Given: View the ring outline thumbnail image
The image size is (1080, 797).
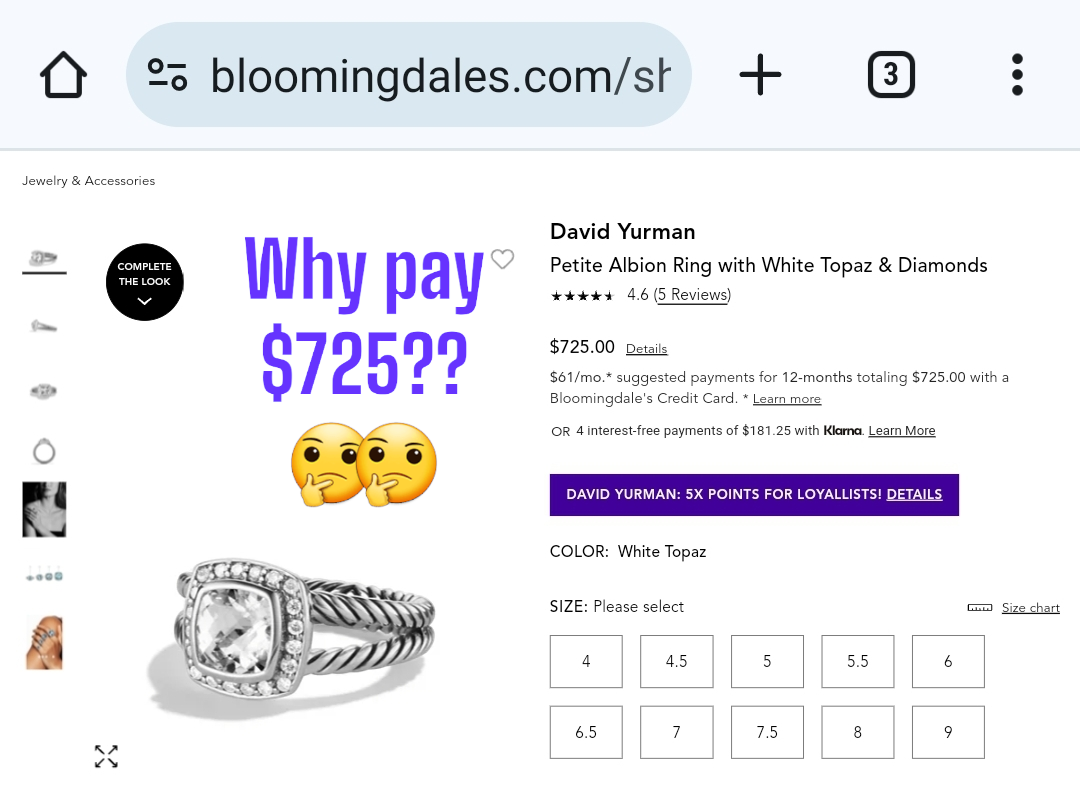Looking at the screenshot, I should (44, 452).
